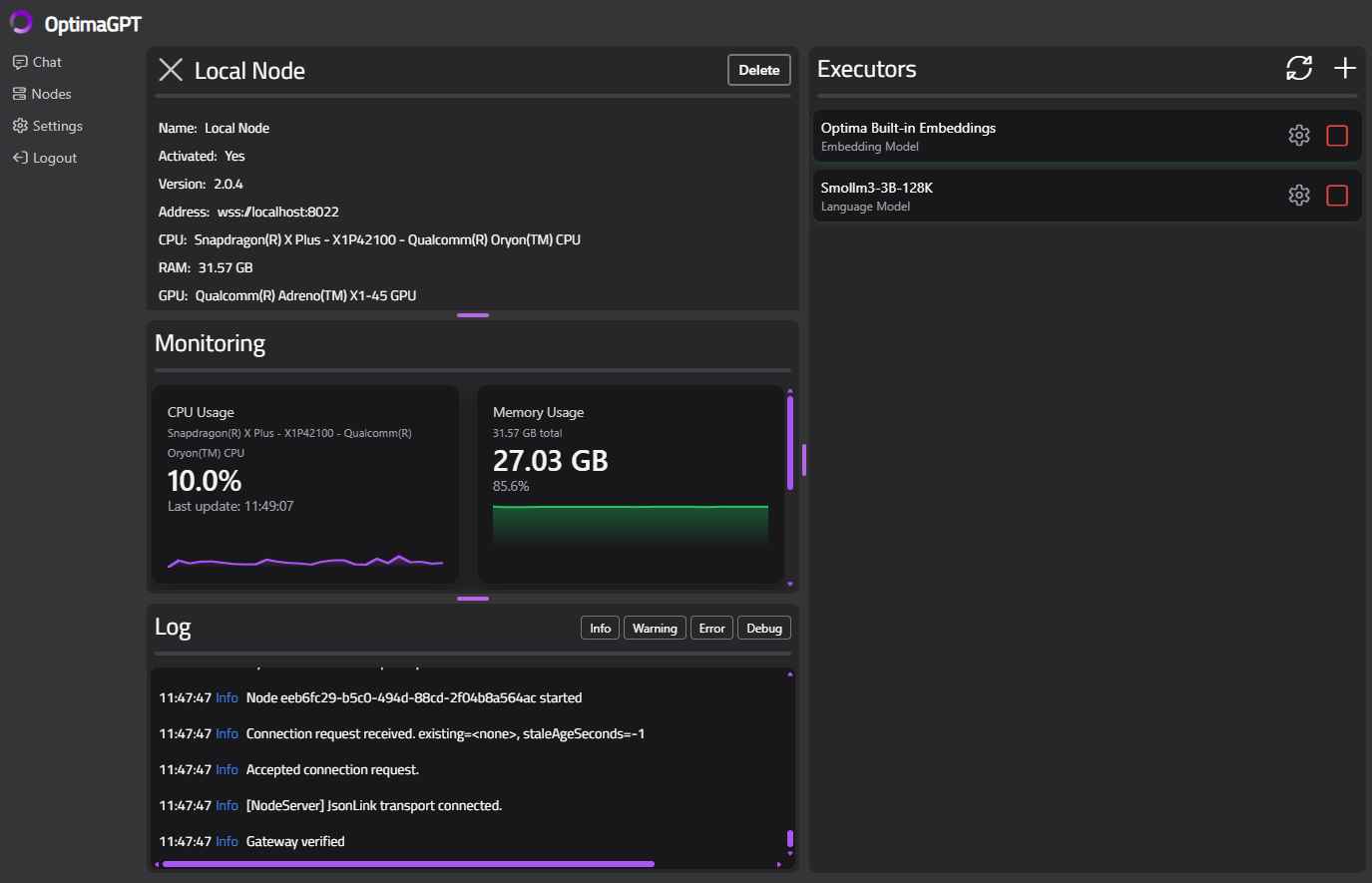Enable the Smollm3-3B-128K executor checkbox
This screenshot has height=883, width=1372.
click(x=1337, y=195)
